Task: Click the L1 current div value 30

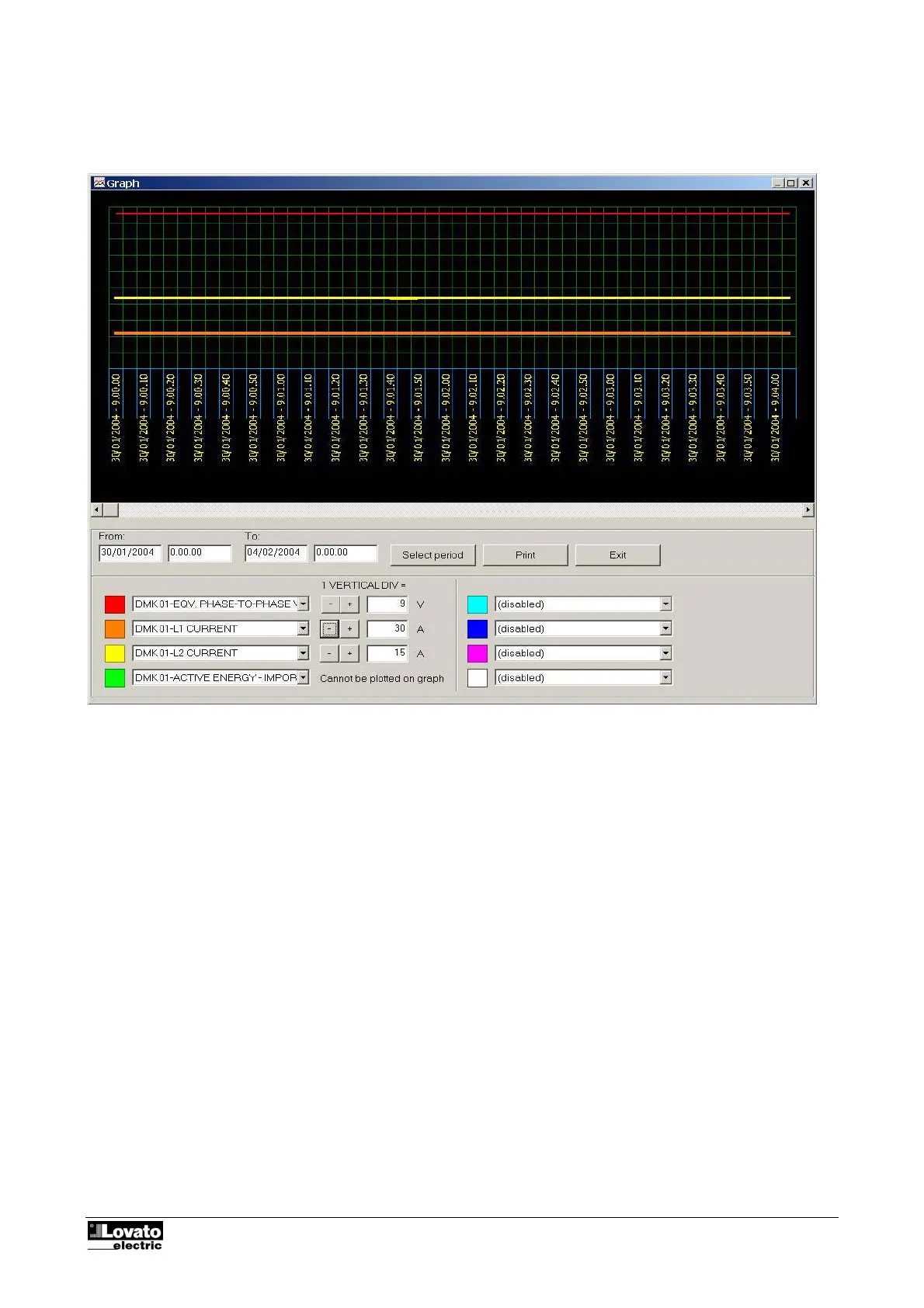Action: coord(387,628)
